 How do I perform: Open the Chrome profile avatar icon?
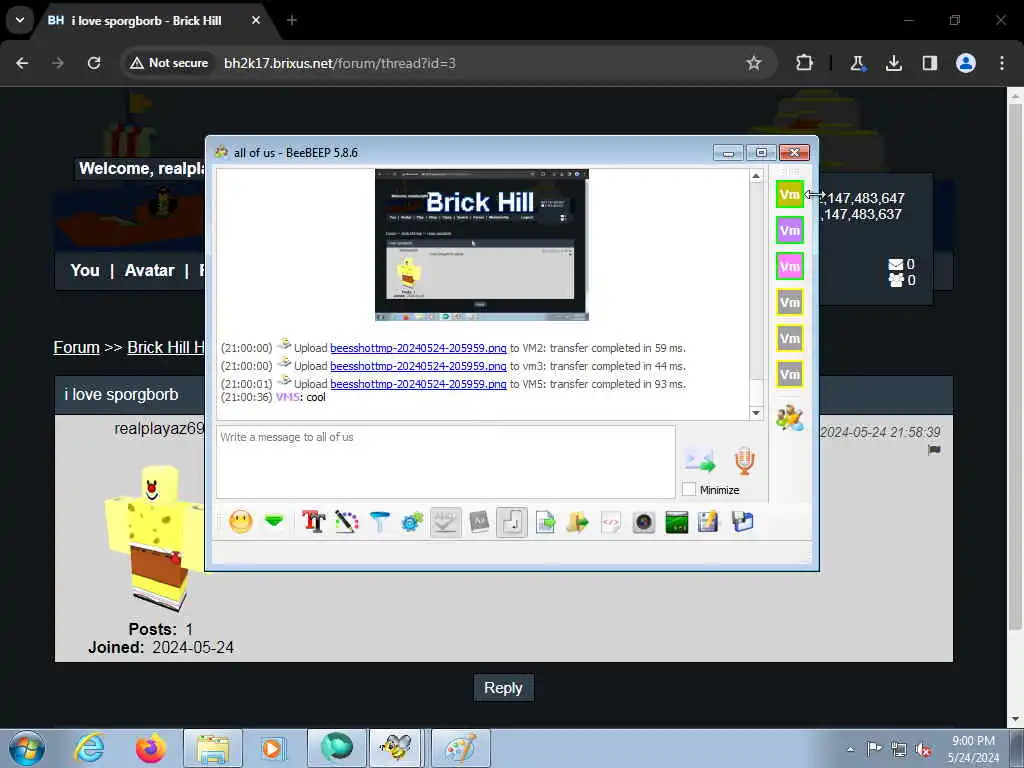pos(966,63)
